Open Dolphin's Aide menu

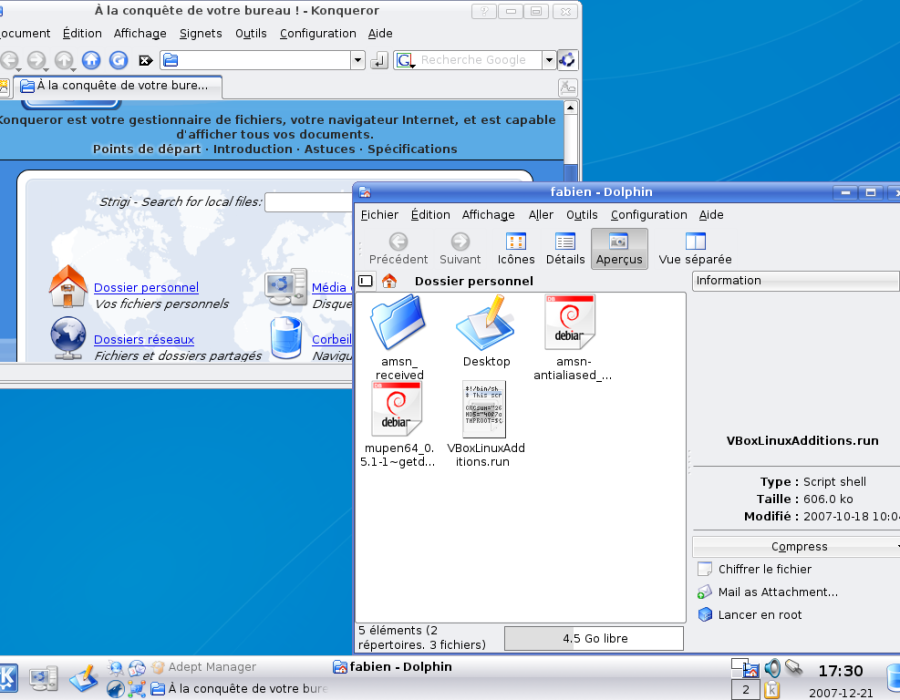711,215
